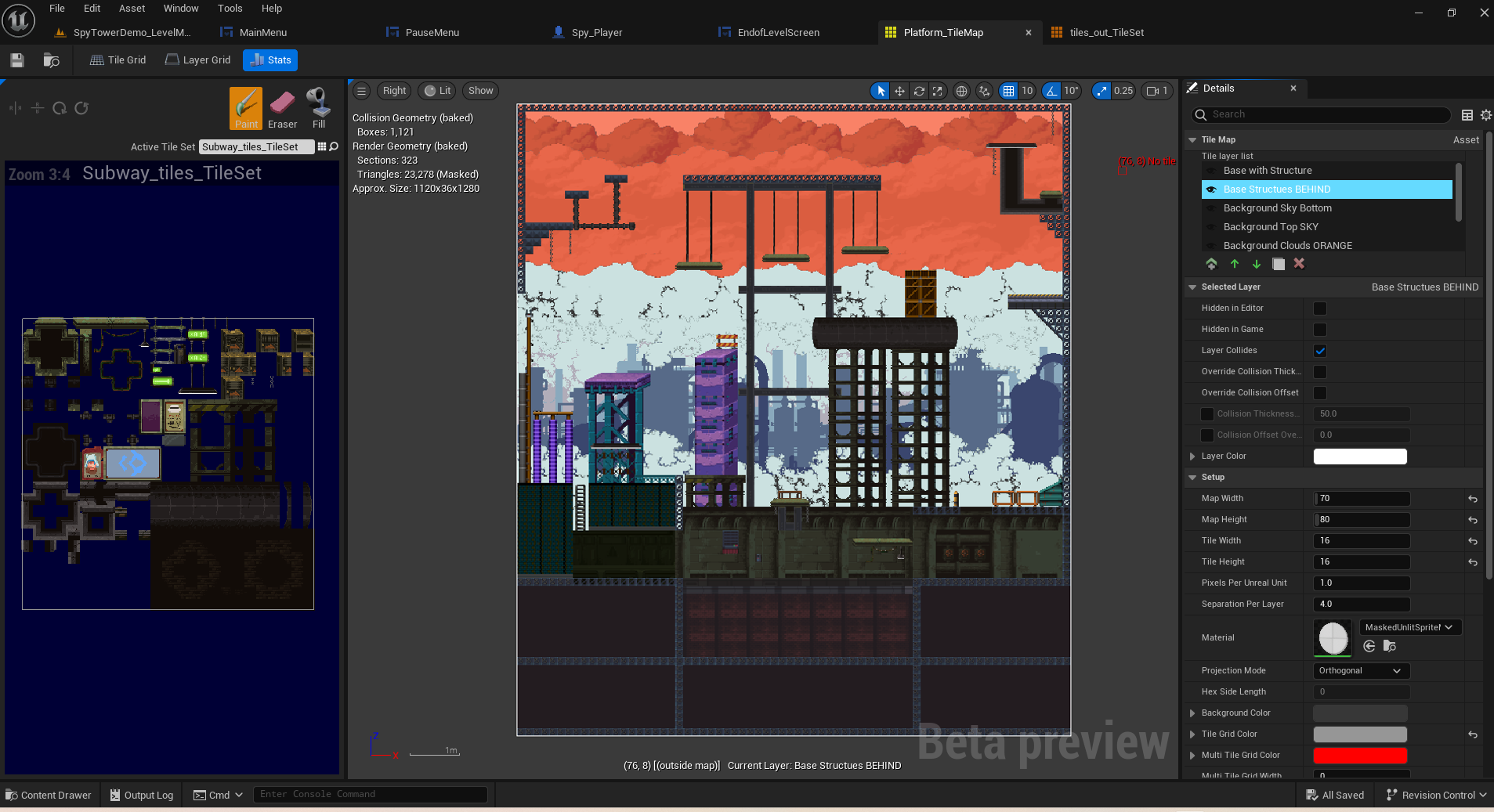This screenshot has height=812, width=1494.
Task: Activate the translate mode tool
Action: (899, 91)
